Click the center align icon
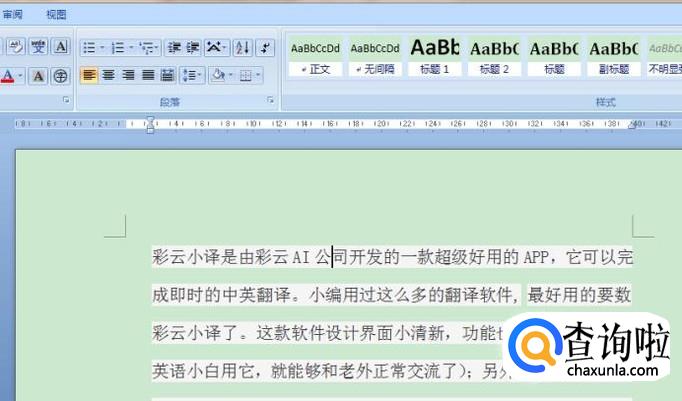This screenshot has height=401, width=682. point(109,75)
